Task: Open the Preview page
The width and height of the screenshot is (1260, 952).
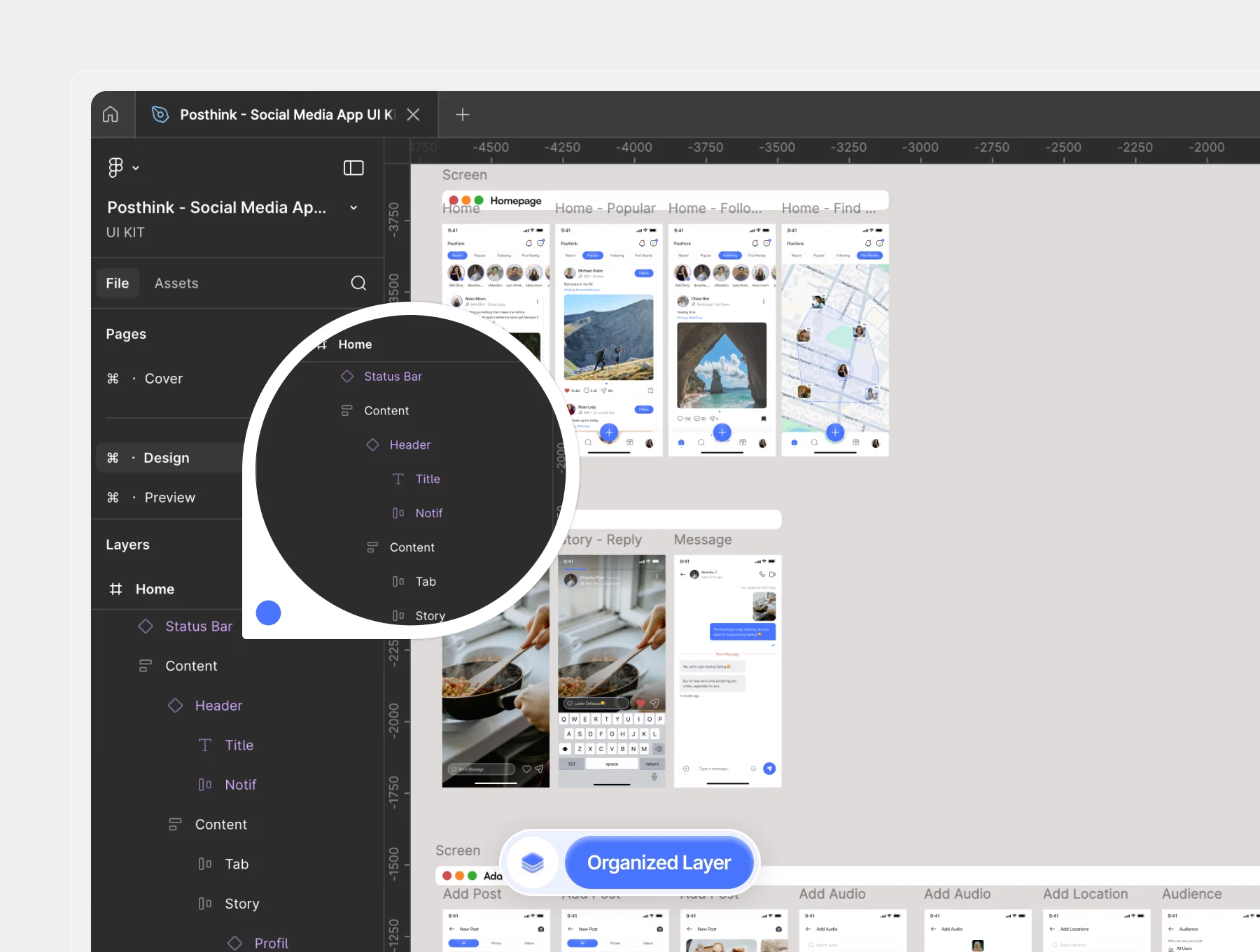Action: [170, 498]
